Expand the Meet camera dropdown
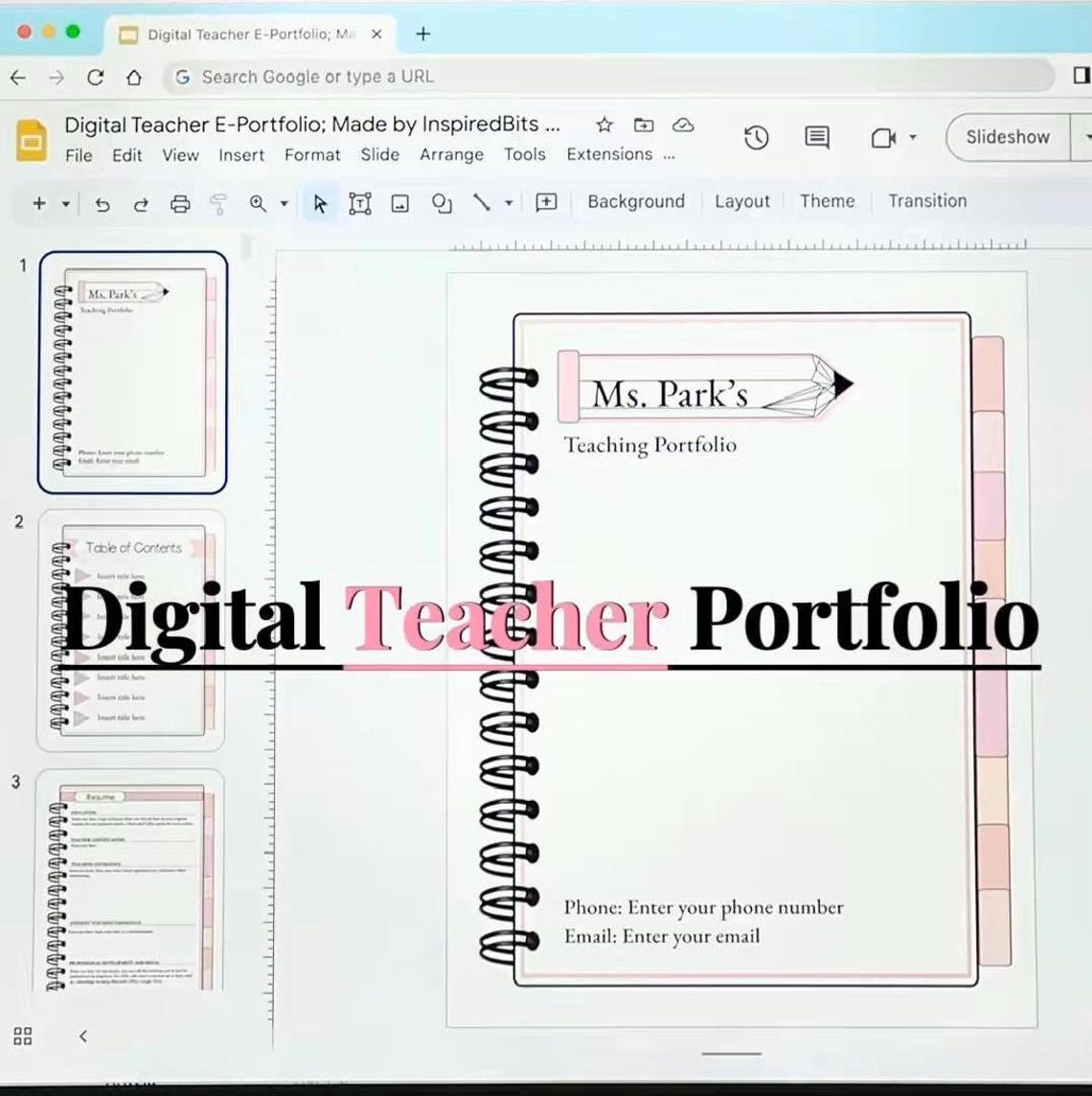This screenshot has width=1092, height=1096. coord(914,138)
